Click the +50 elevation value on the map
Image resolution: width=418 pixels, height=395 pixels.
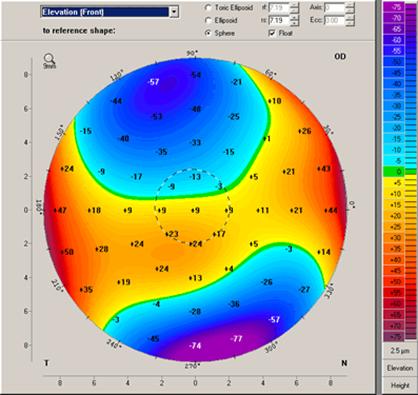pos(67,252)
